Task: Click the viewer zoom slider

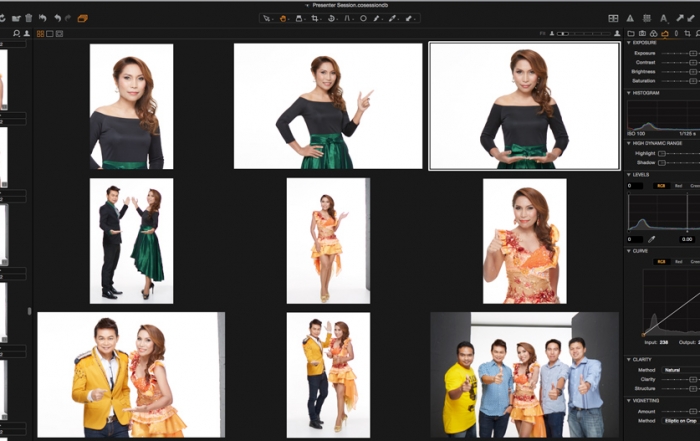Action: coord(583,33)
